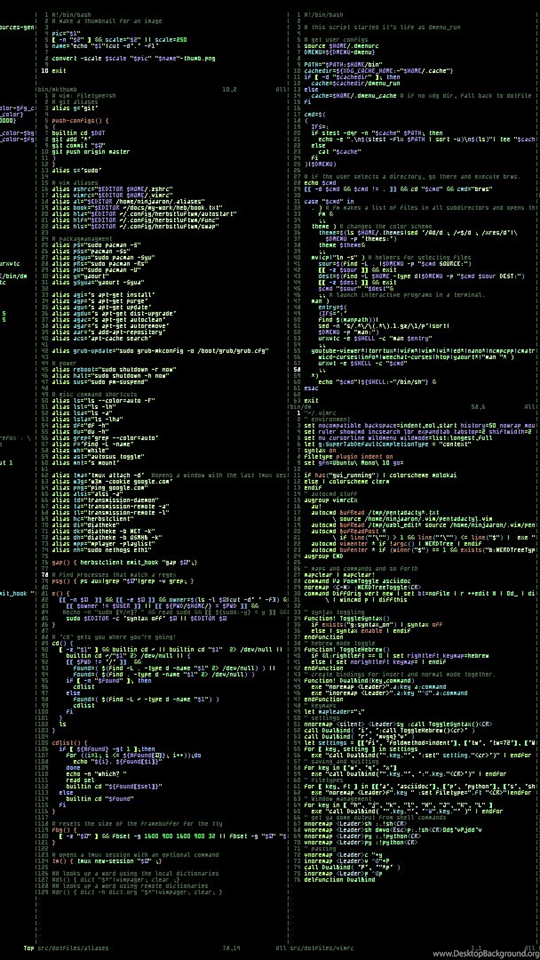Click the line containing 'apt-cache search'
Viewport: 540px width, 960px height.
coord(102,340)
